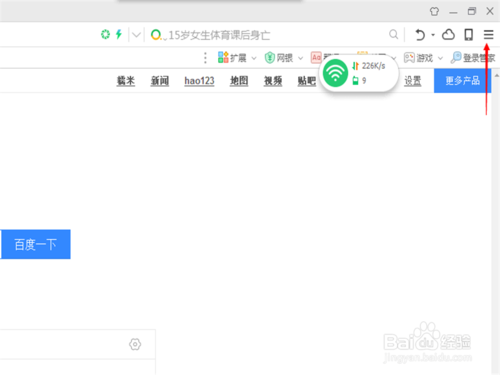This screenshot has height=375, width=500.
Task: Open the 视频 video link
Action: tap(273, 81)
